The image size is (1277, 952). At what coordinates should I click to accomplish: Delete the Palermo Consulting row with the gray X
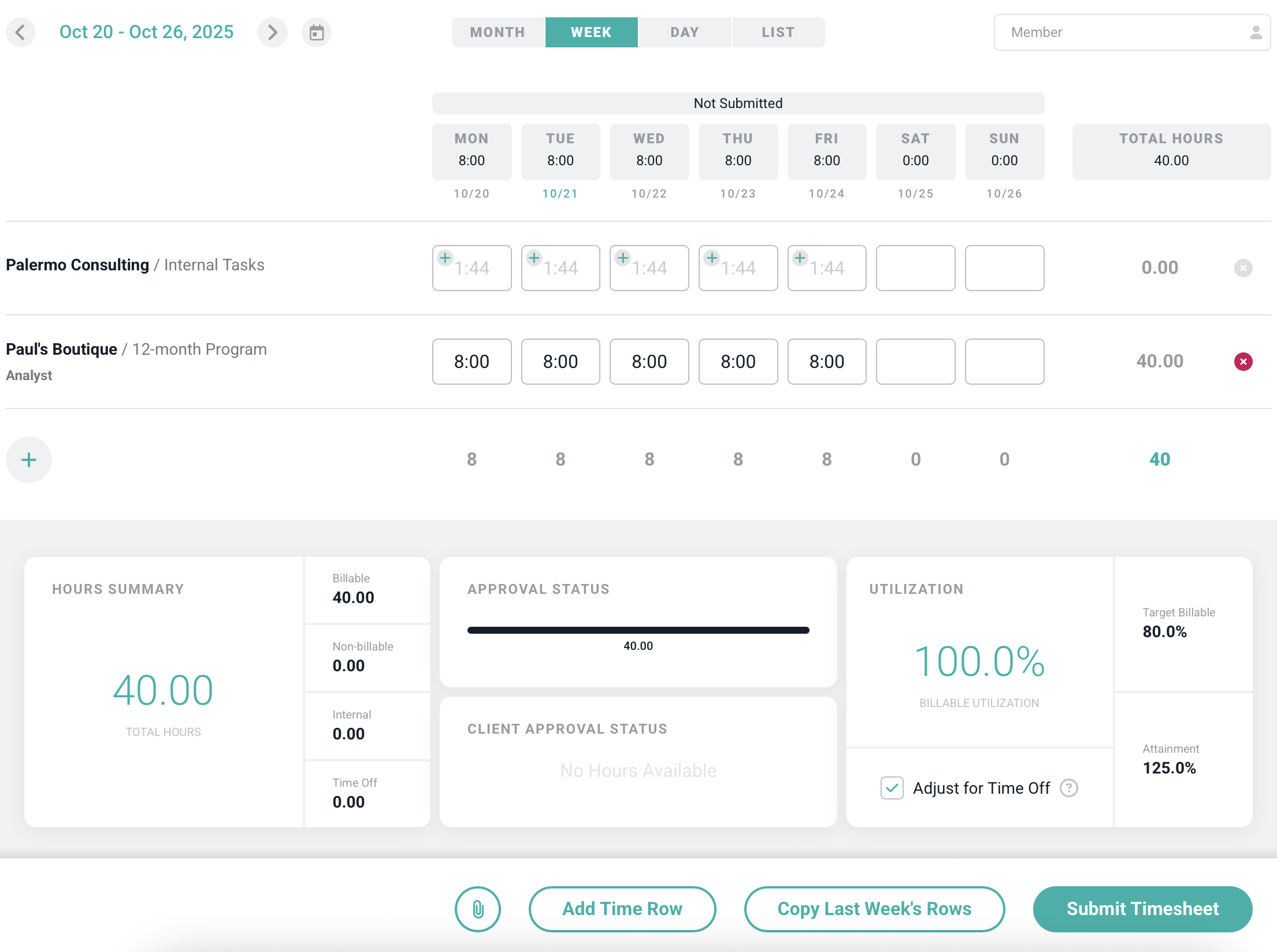(1243, 268)
